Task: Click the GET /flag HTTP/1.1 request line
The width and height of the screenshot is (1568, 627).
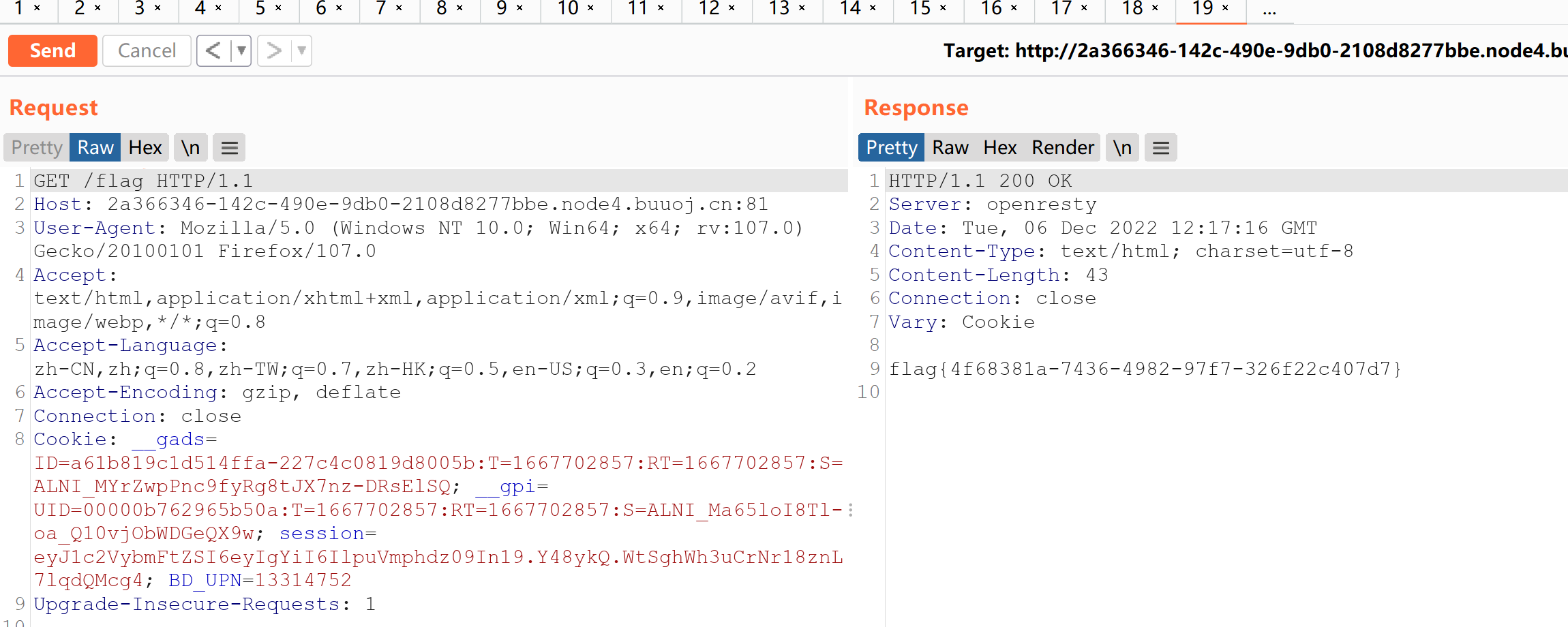Action: (143, 181)
